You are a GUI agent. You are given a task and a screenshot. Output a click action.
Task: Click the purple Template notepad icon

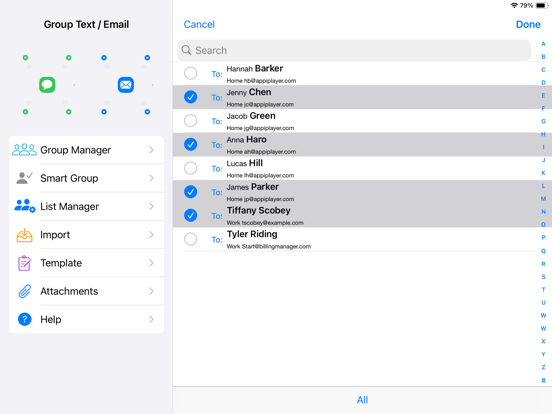(24, 263)
